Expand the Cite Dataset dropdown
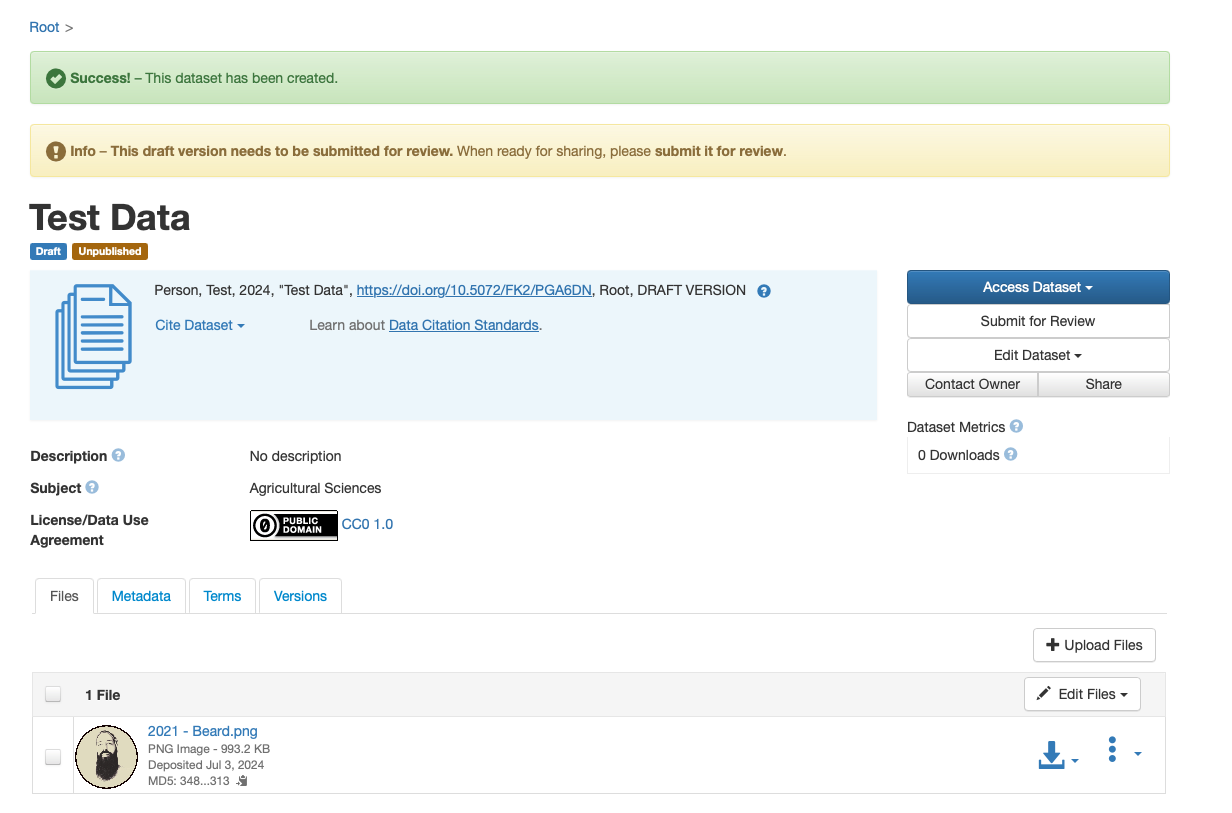 coord(199,325)
